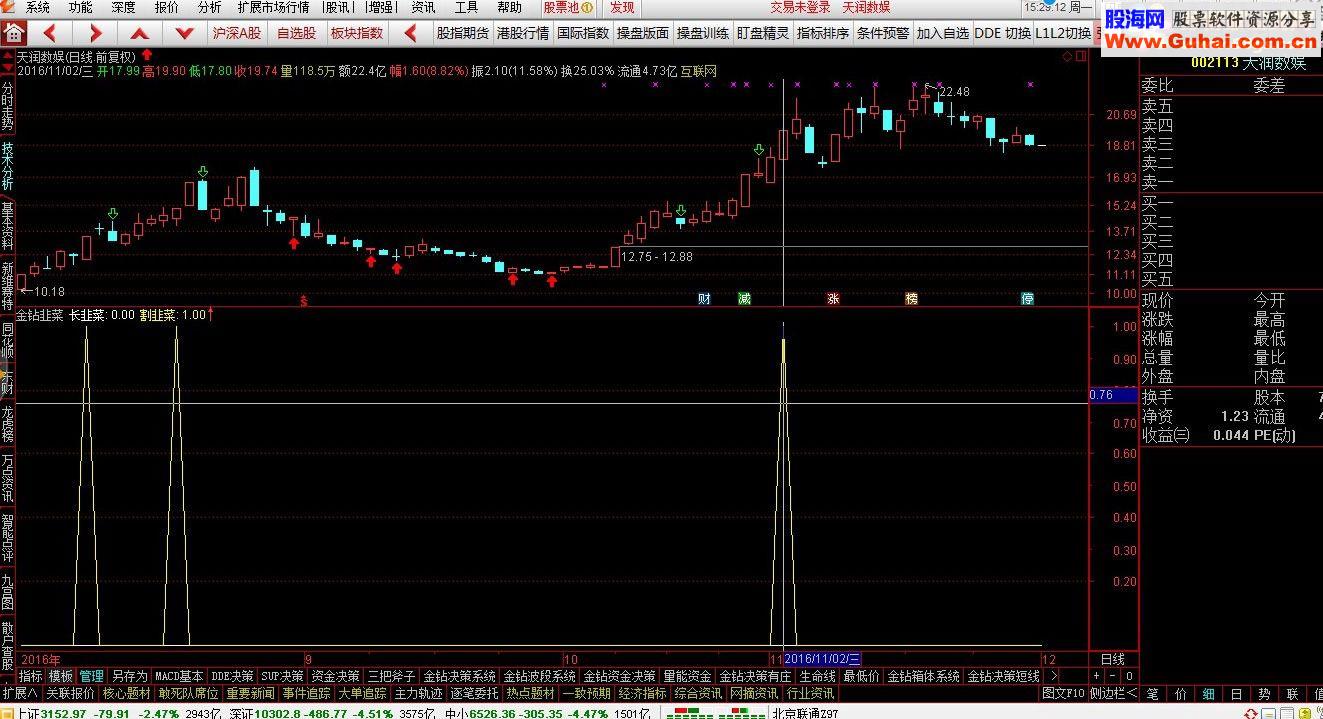Open the 关联报价 bottom tab
This screenshot has width=1323, height=719.
(x=71, y=693)
